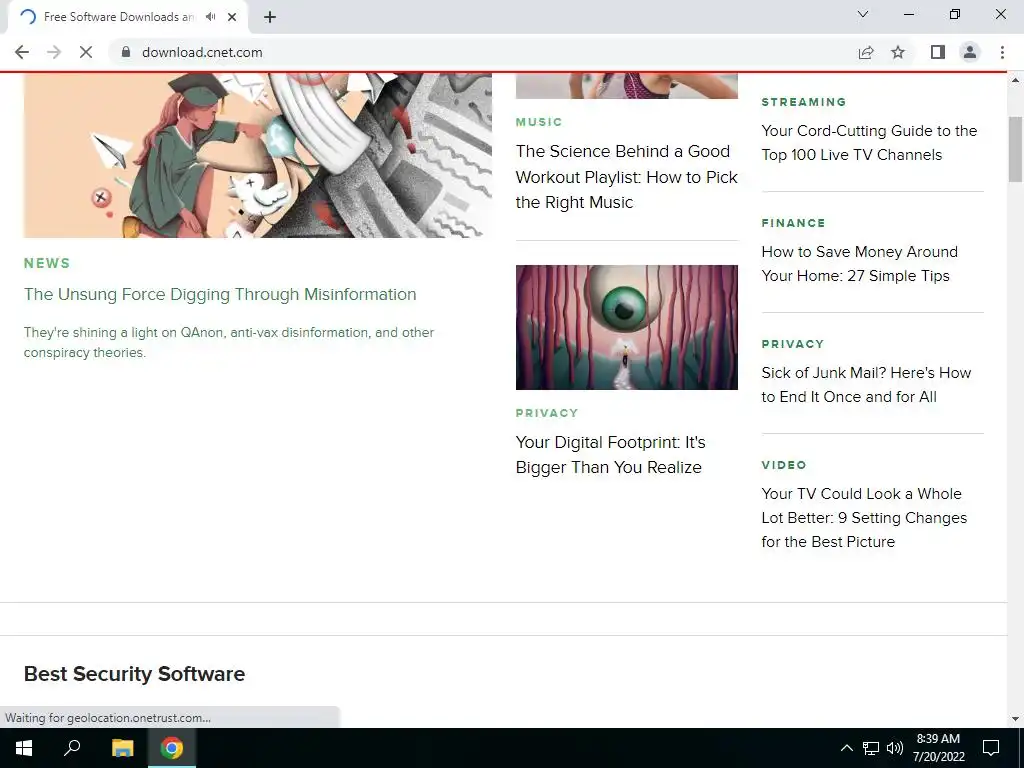This screenshot has width=1024, height=768.
Task: Open the browser side panel
Action: click(938, 52)
